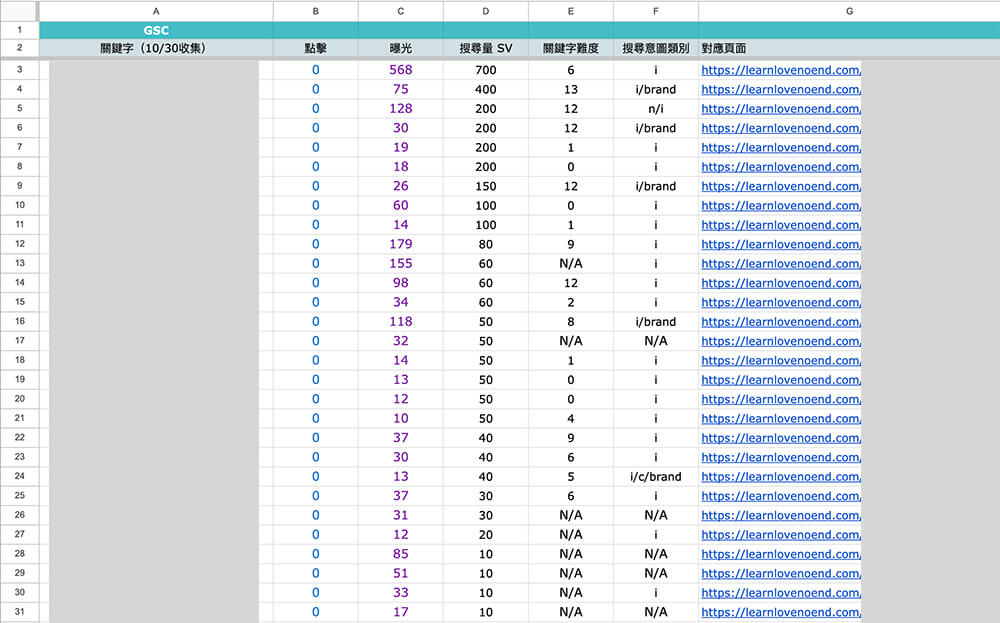Select the impressions cell showing 51
Viewport: 1000px width, 623px height.
[x=401, y=573]
